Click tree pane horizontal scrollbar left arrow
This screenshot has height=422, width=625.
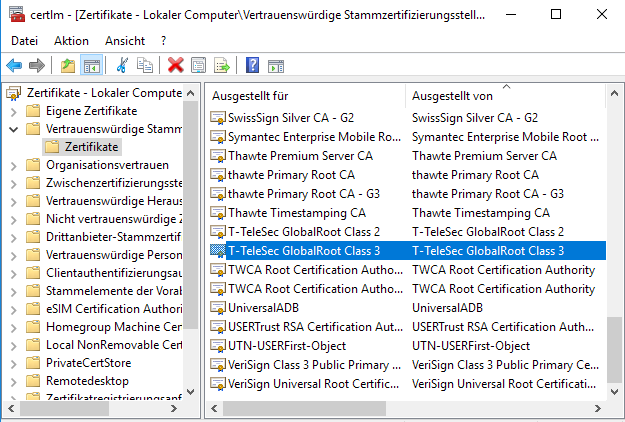coord(11,408)
